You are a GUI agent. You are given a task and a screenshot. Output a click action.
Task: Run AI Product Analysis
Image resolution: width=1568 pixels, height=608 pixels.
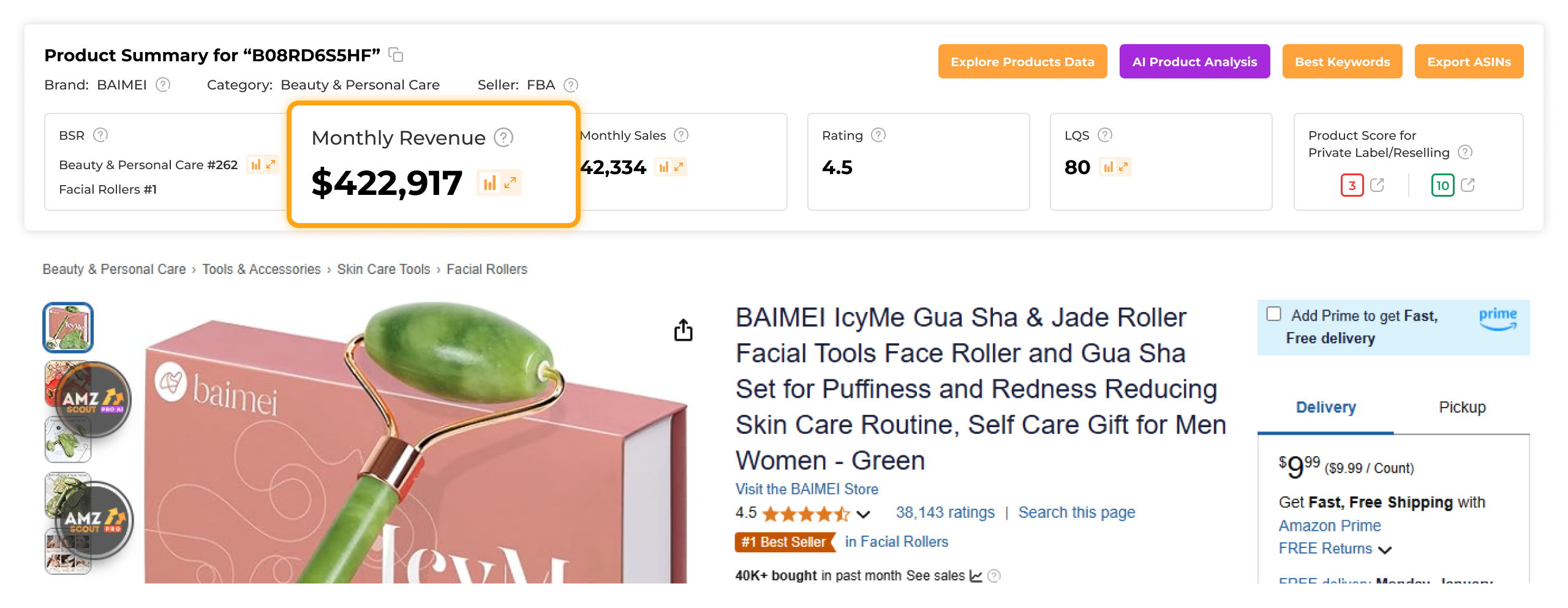point(1194,61)
